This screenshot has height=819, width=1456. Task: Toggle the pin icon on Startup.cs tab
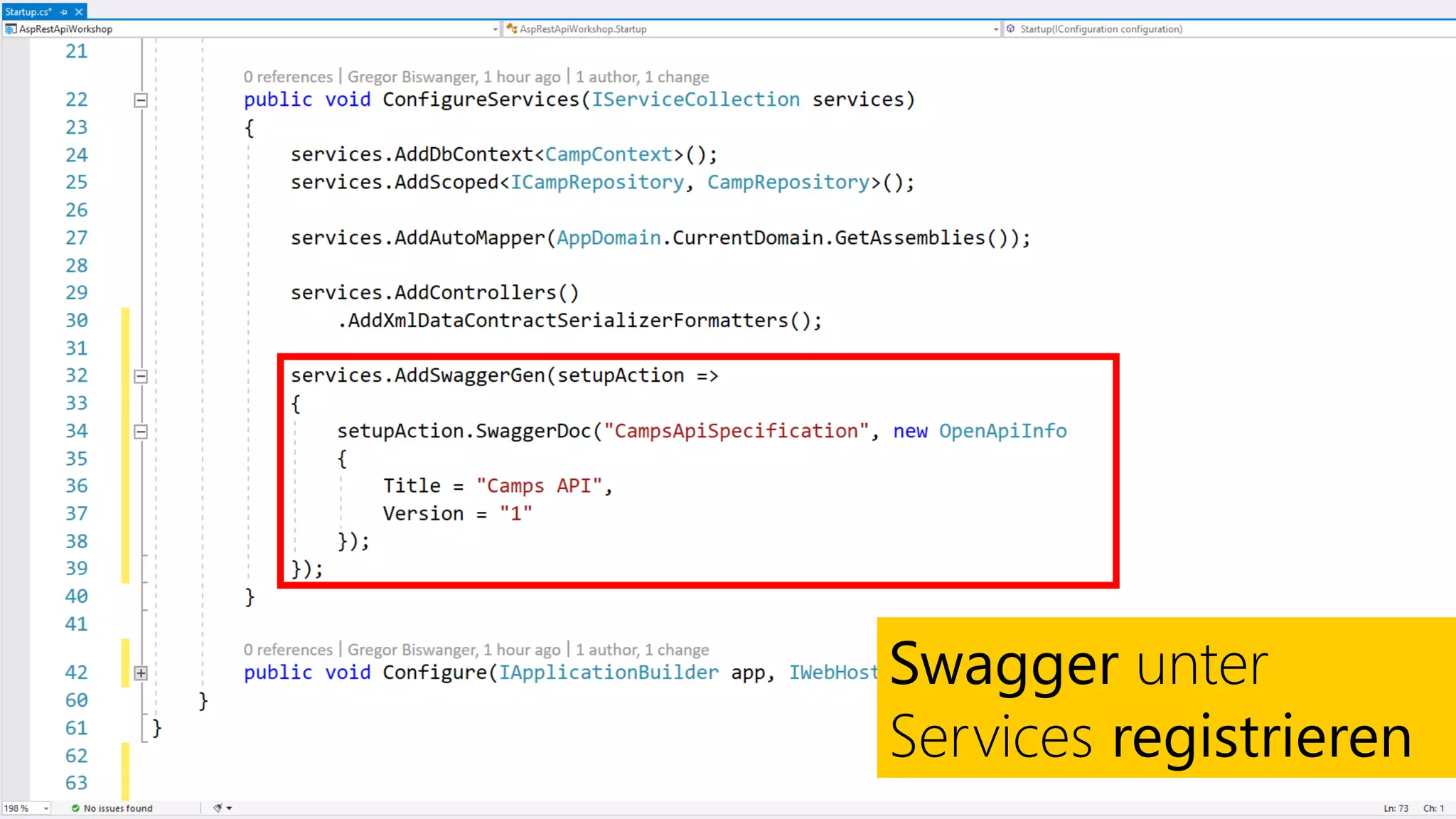64,12
